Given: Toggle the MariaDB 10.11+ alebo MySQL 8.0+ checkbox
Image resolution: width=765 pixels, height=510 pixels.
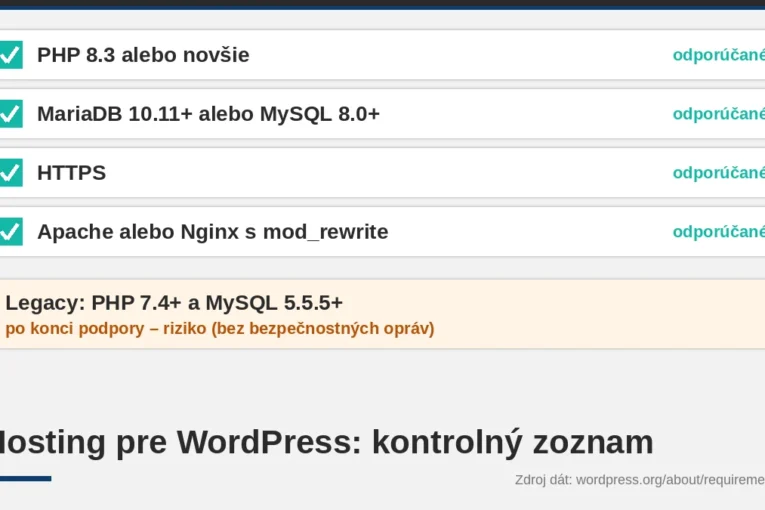Looking at the screenshot, I should 10,114.
